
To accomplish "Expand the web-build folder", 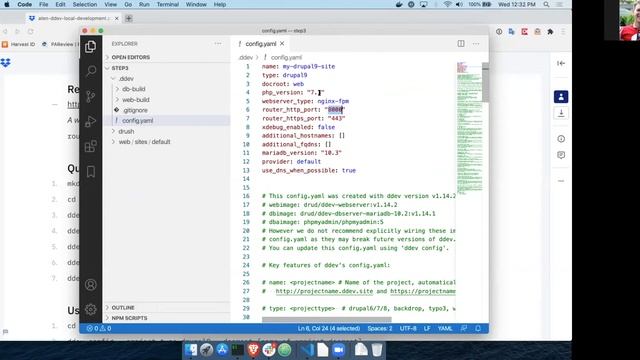I will [x=168, y=100].
